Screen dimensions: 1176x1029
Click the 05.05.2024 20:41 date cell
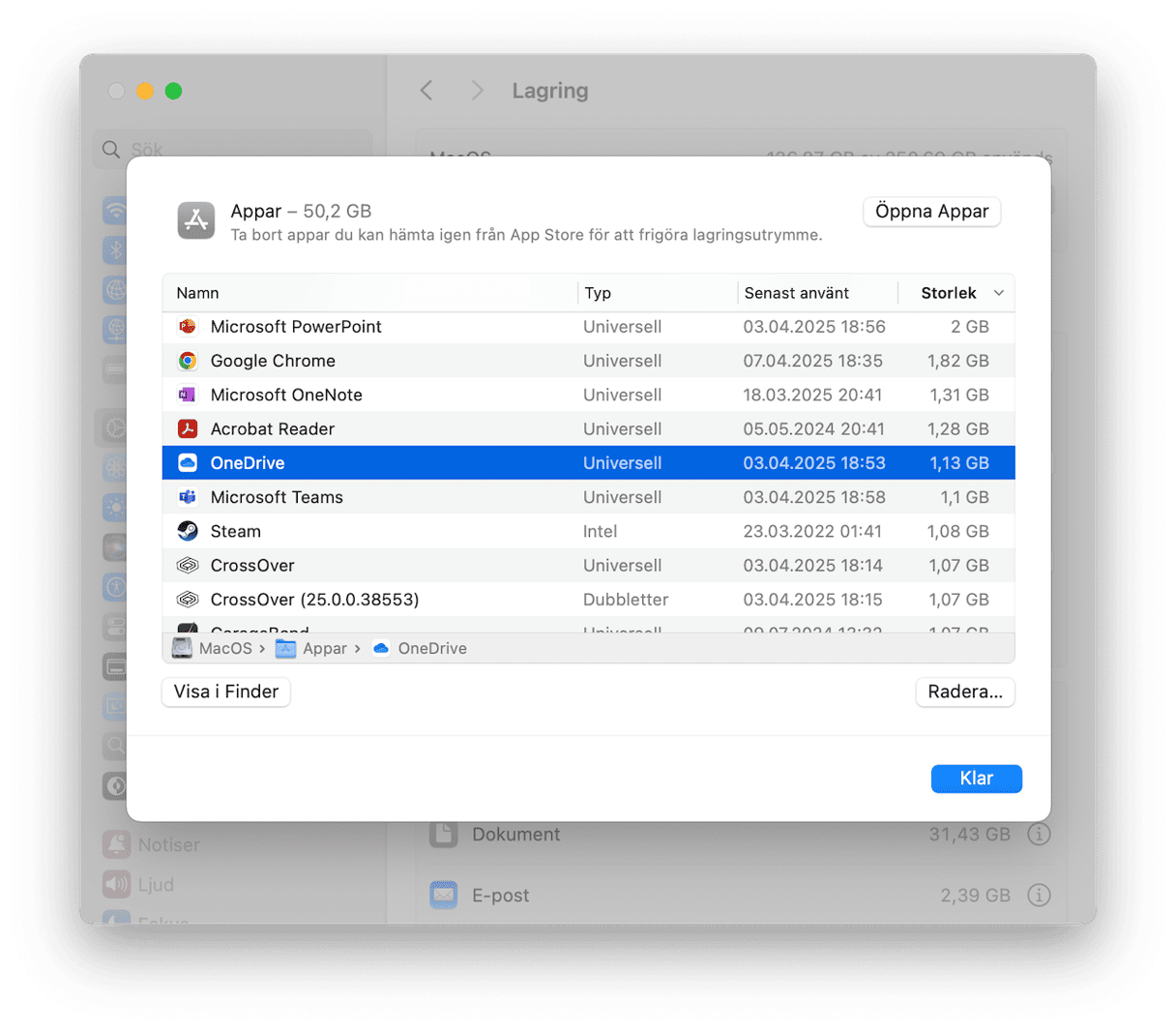[x=813, y=428]
